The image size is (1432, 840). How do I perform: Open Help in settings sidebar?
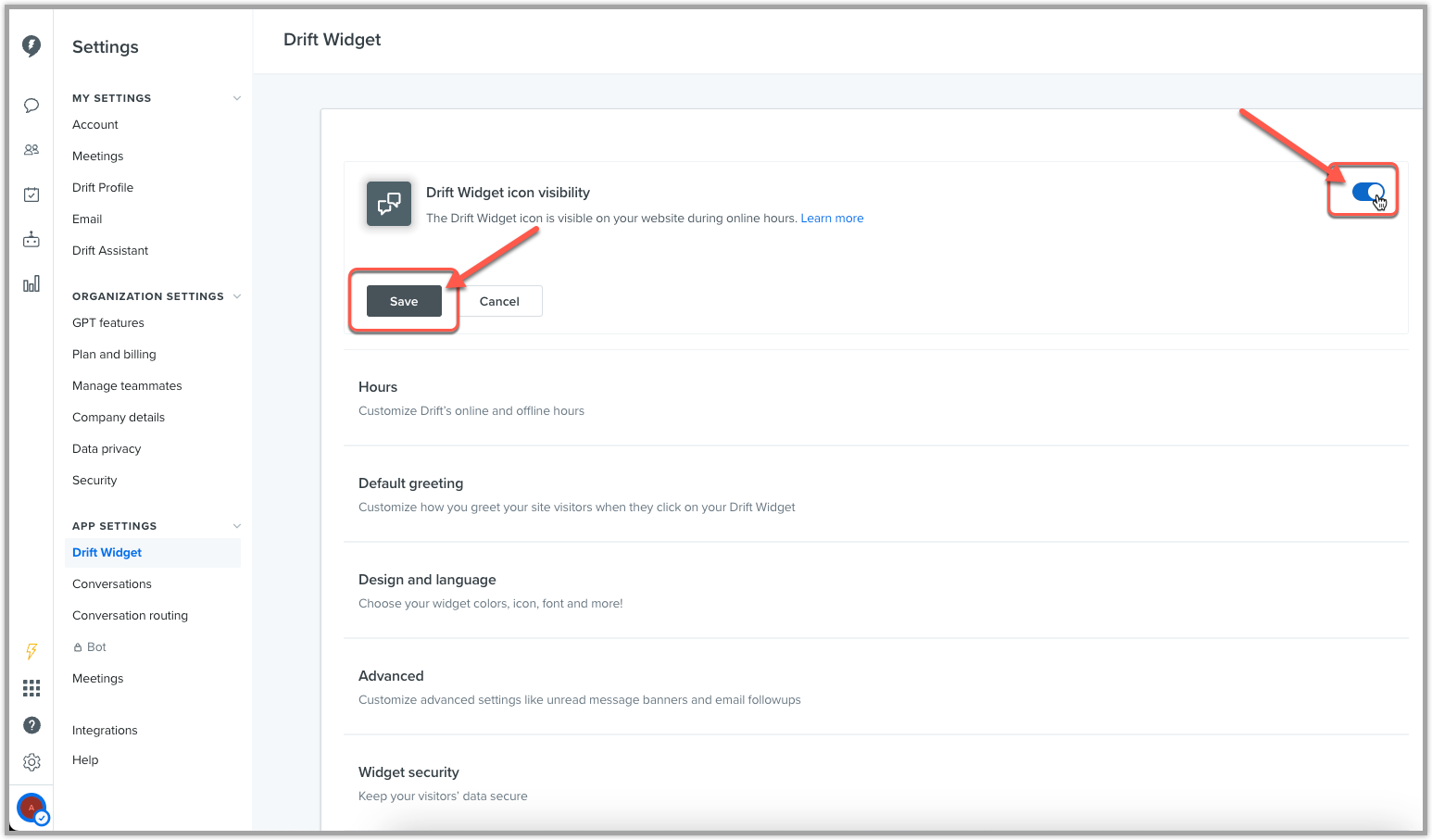[x=85, y=760]
